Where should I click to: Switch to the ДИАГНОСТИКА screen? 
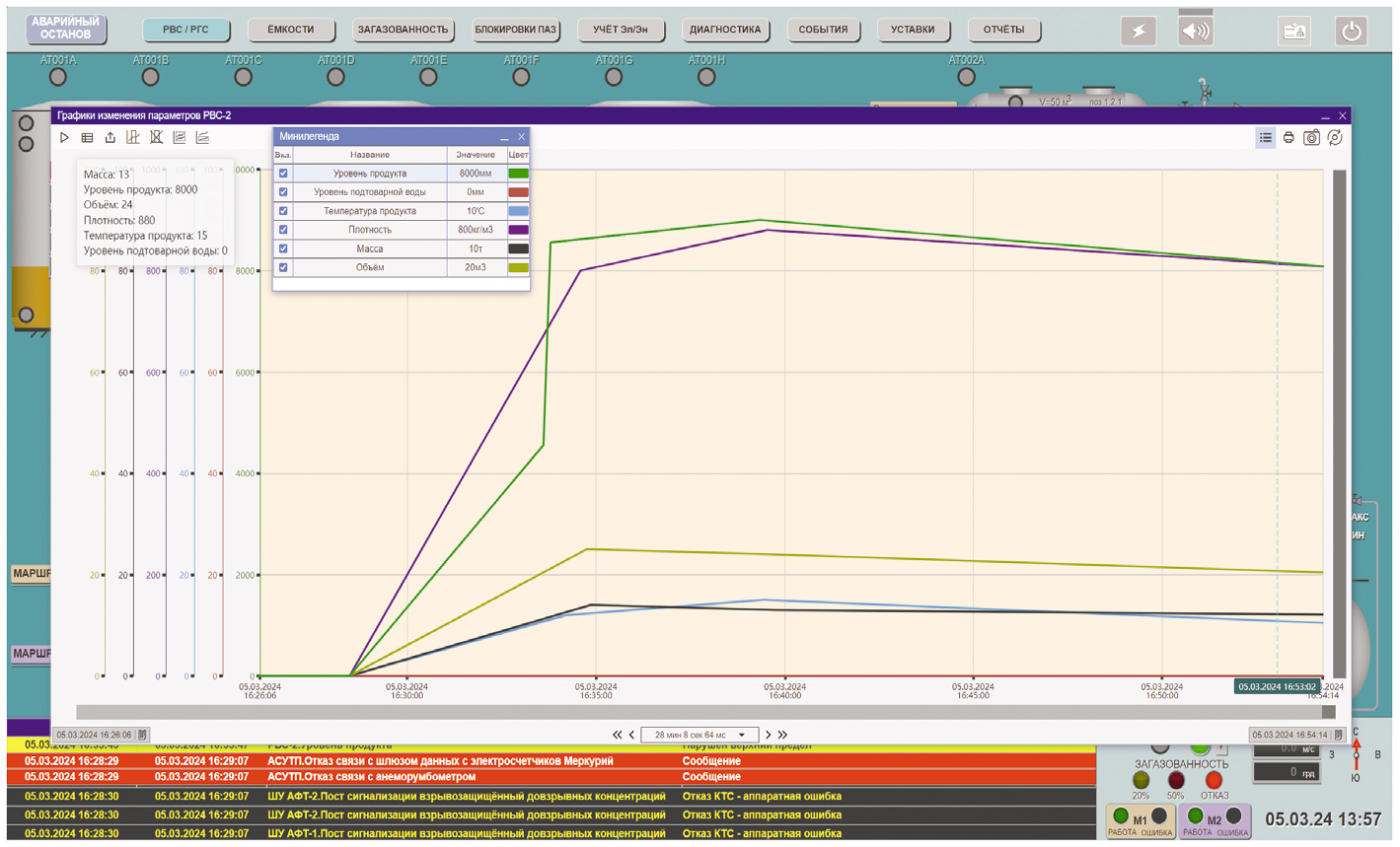pos(725,30)
